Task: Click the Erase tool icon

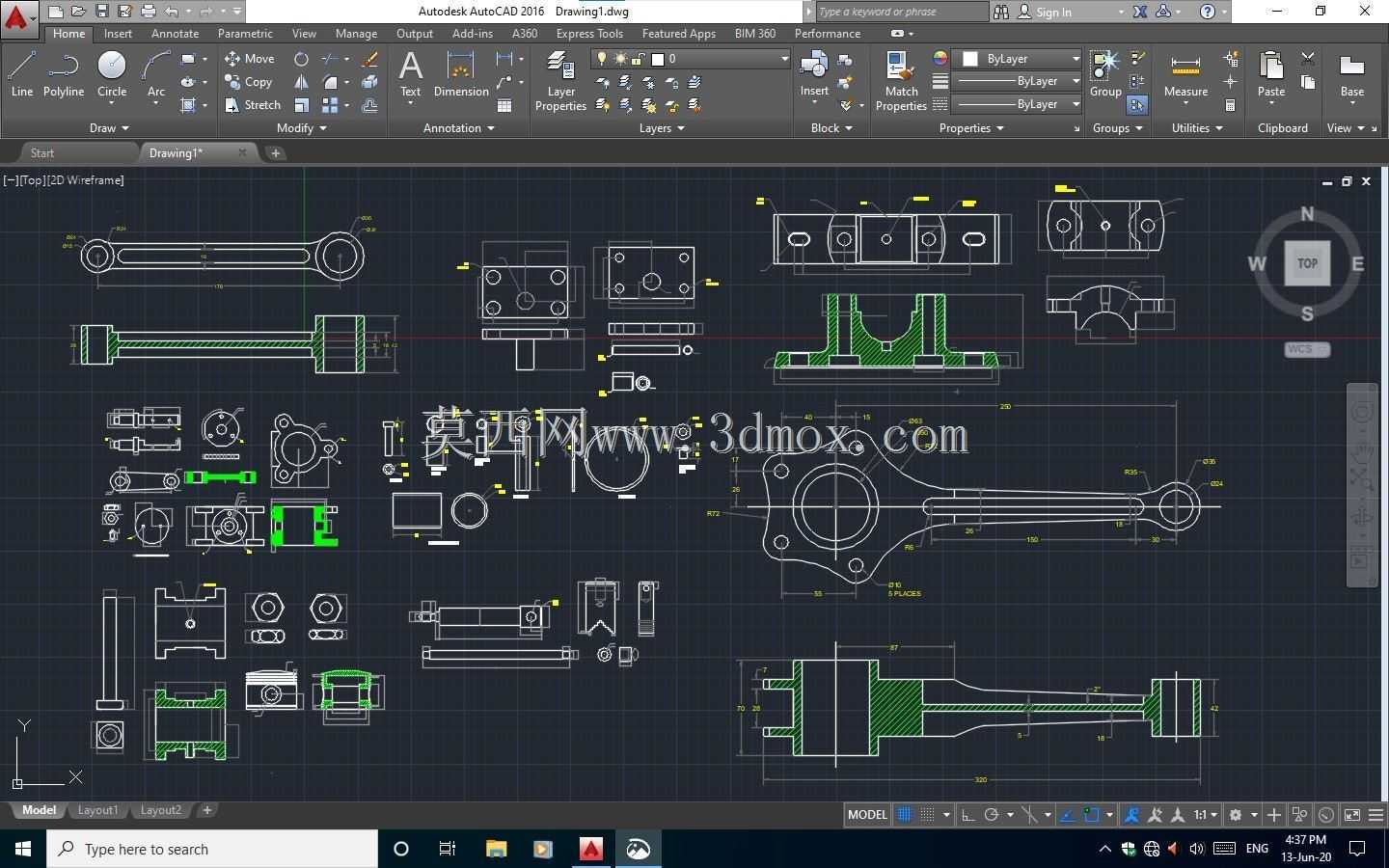Action: click(369, 59)
